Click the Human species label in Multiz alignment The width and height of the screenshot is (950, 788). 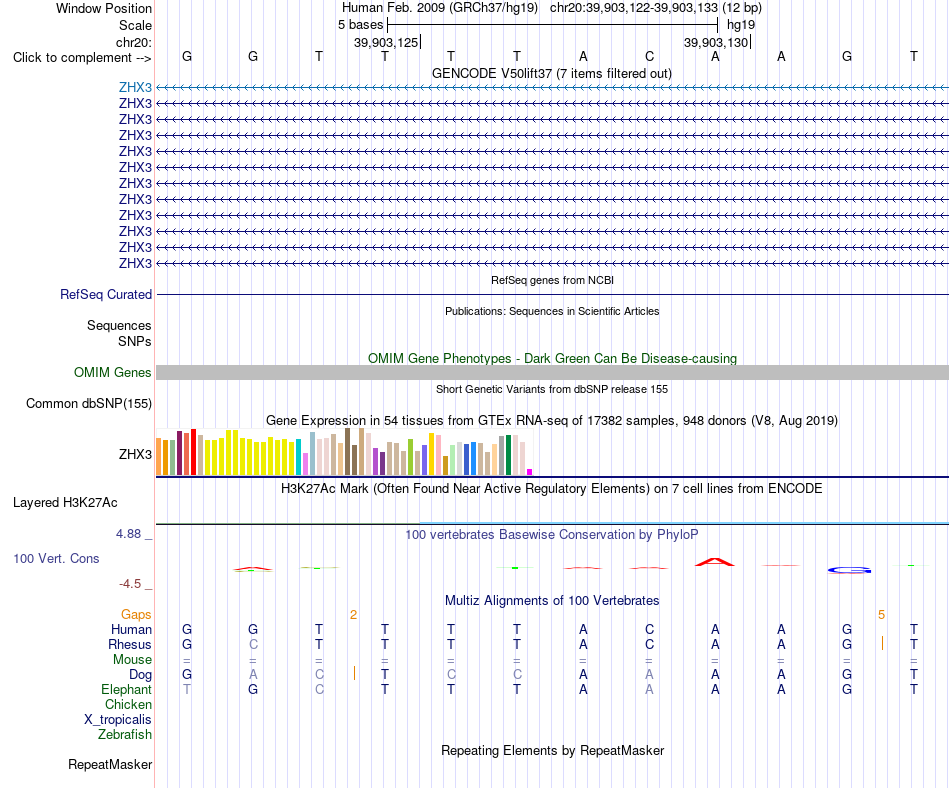coord(131,629)
